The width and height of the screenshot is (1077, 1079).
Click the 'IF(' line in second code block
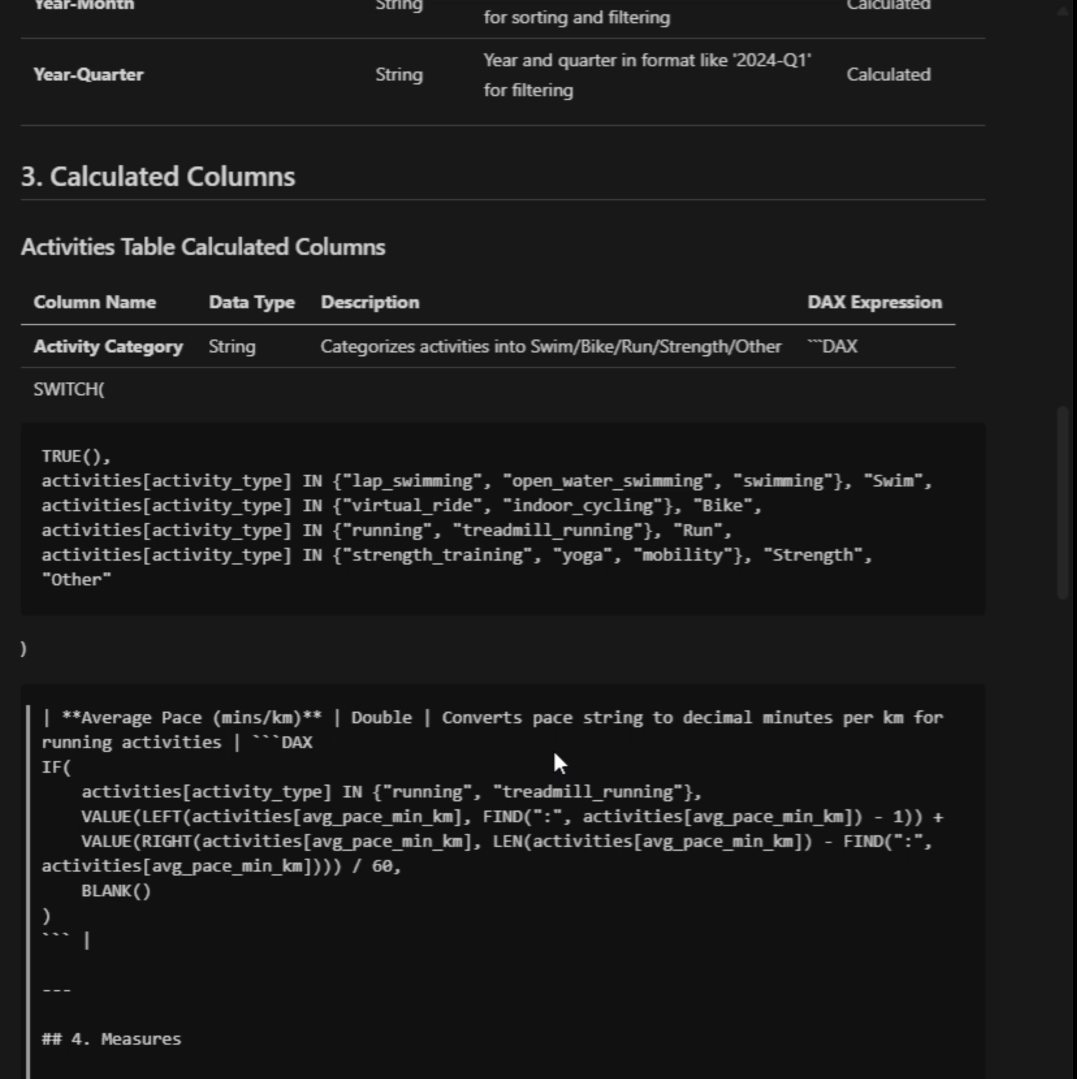tap(57, 767)
